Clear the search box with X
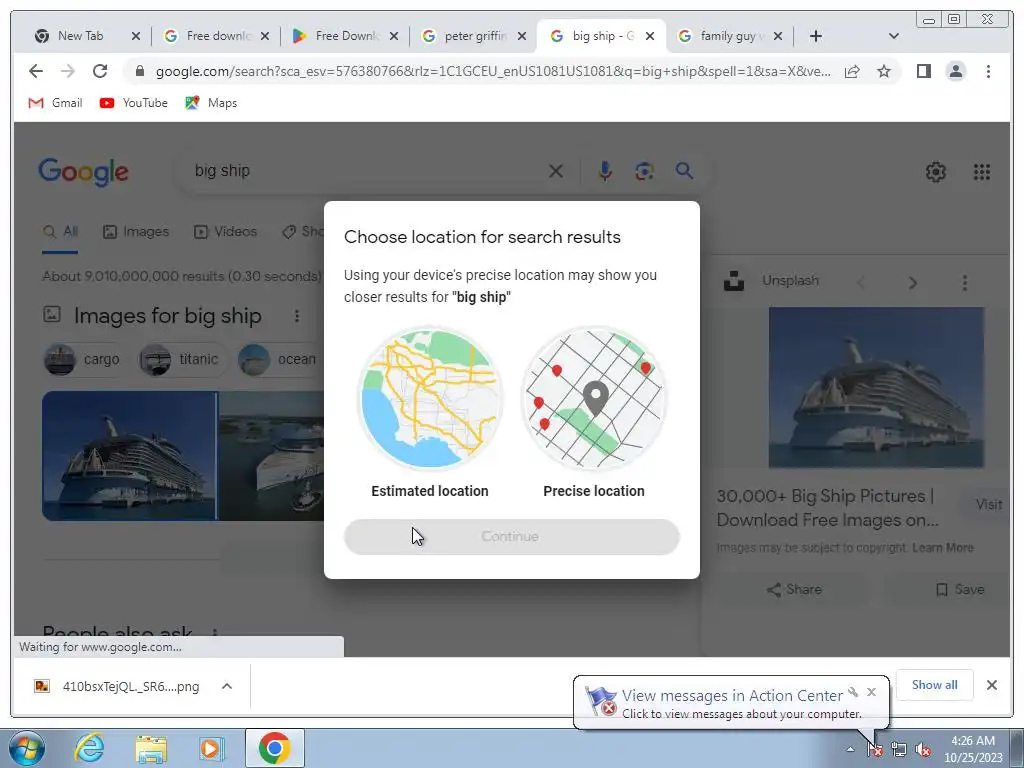 556,171
